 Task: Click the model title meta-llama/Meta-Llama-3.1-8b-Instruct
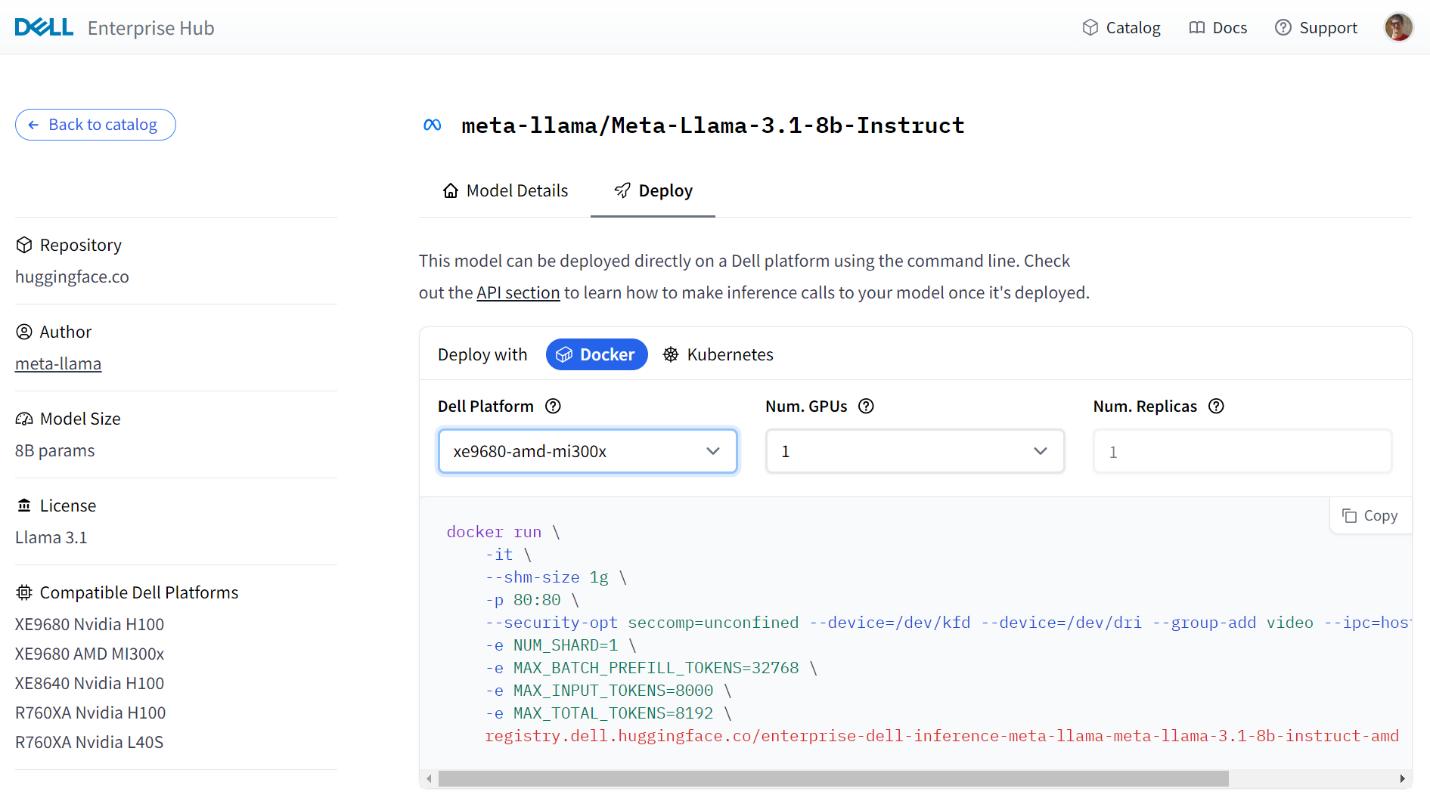(713, 125)
